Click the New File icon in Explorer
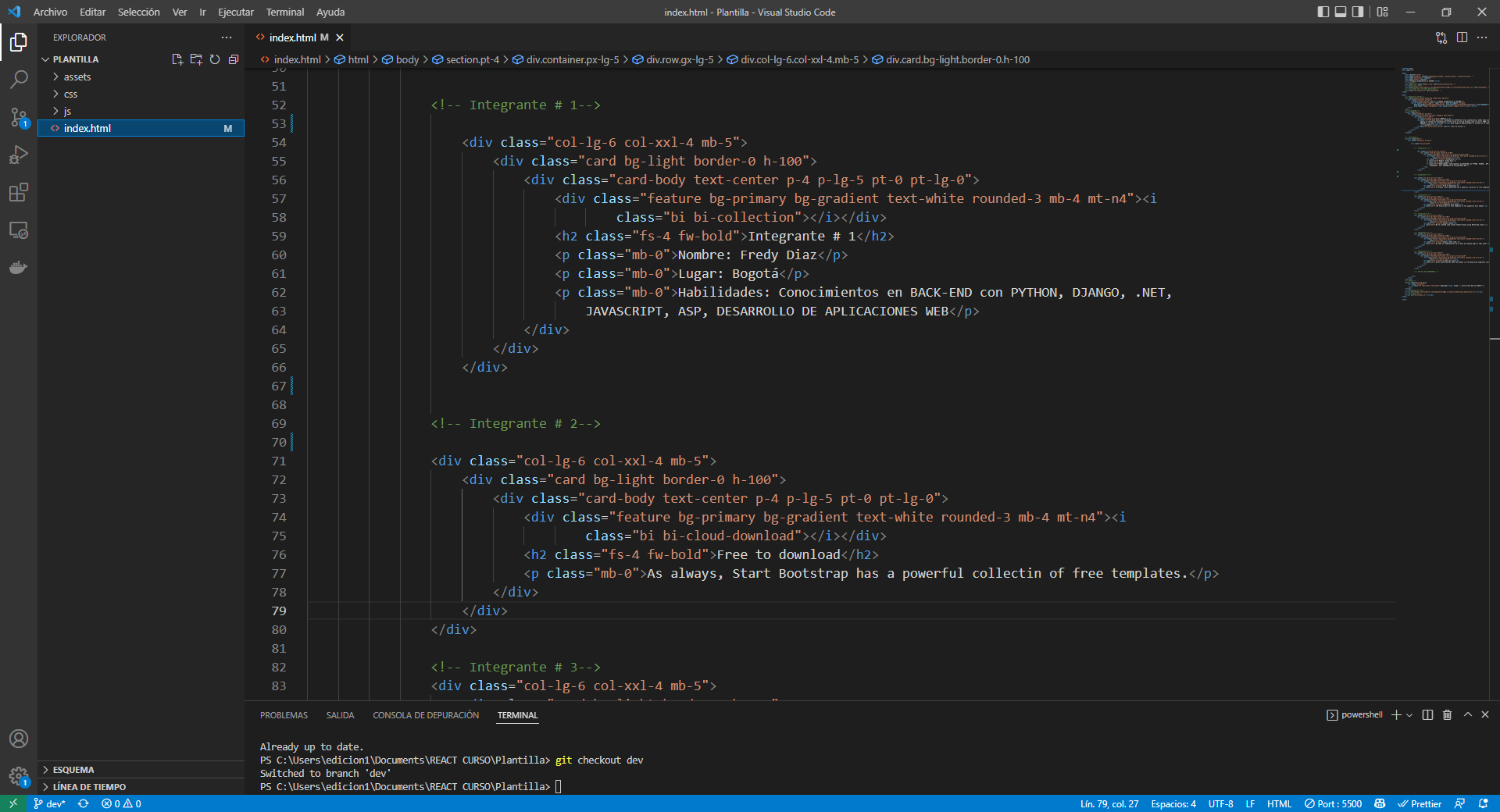 coord(177,59)
